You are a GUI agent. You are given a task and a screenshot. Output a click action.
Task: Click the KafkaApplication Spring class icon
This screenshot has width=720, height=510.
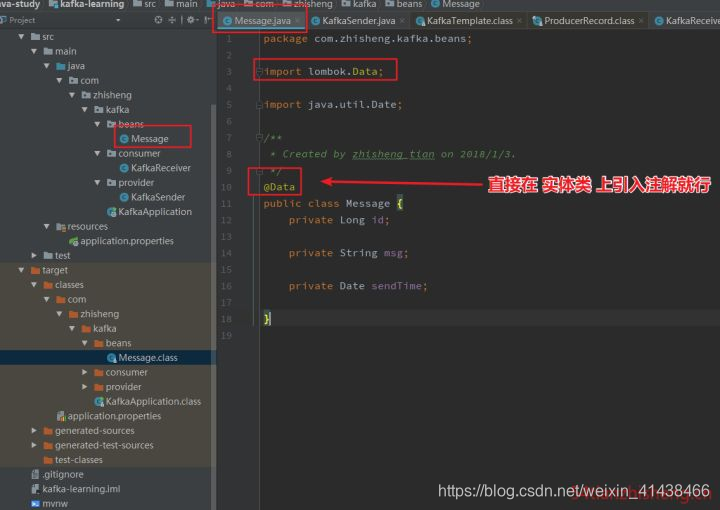(111, 212)
